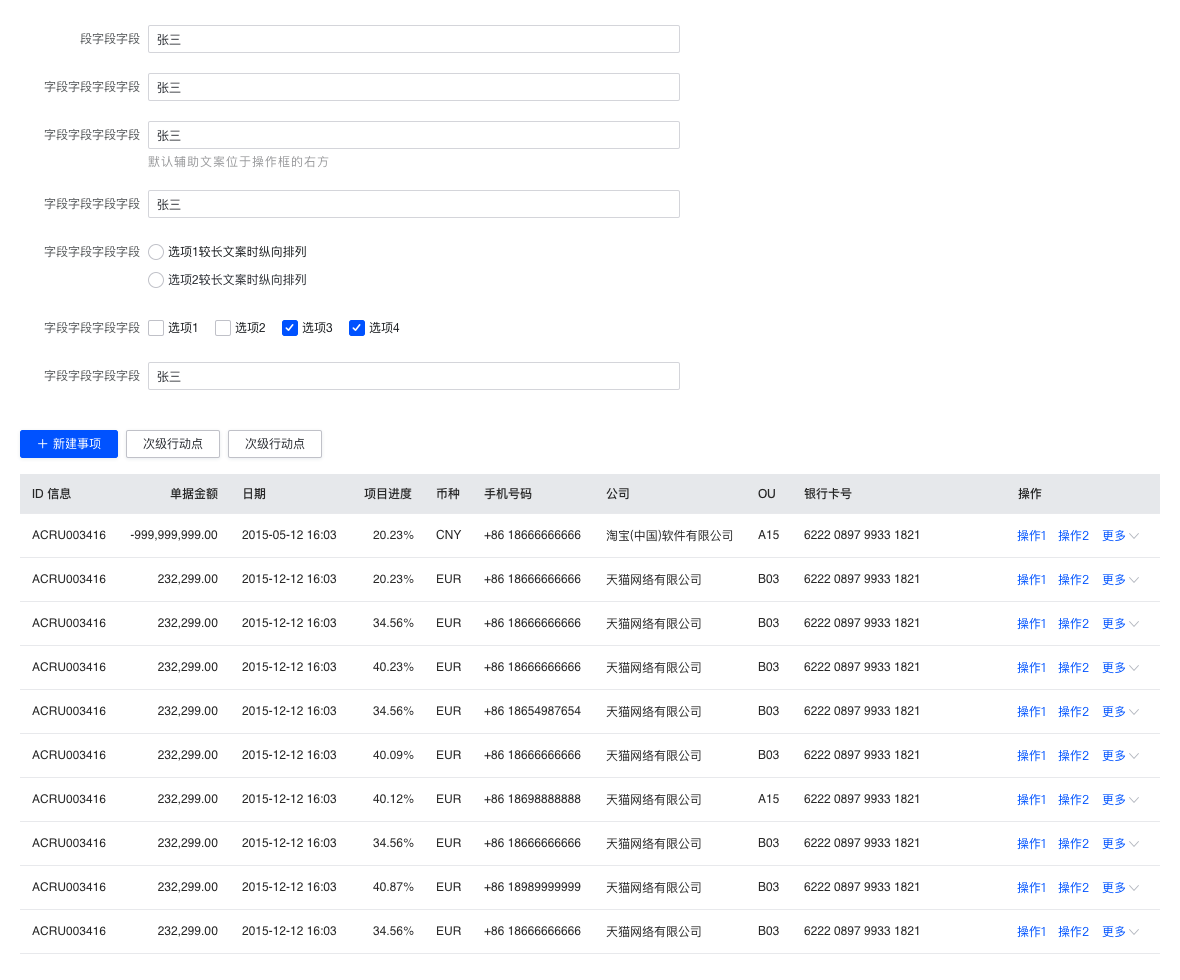1180x980 pixels.
Task: Uncheck the 选项3 checkbox
Action: (x=290, y=328)
